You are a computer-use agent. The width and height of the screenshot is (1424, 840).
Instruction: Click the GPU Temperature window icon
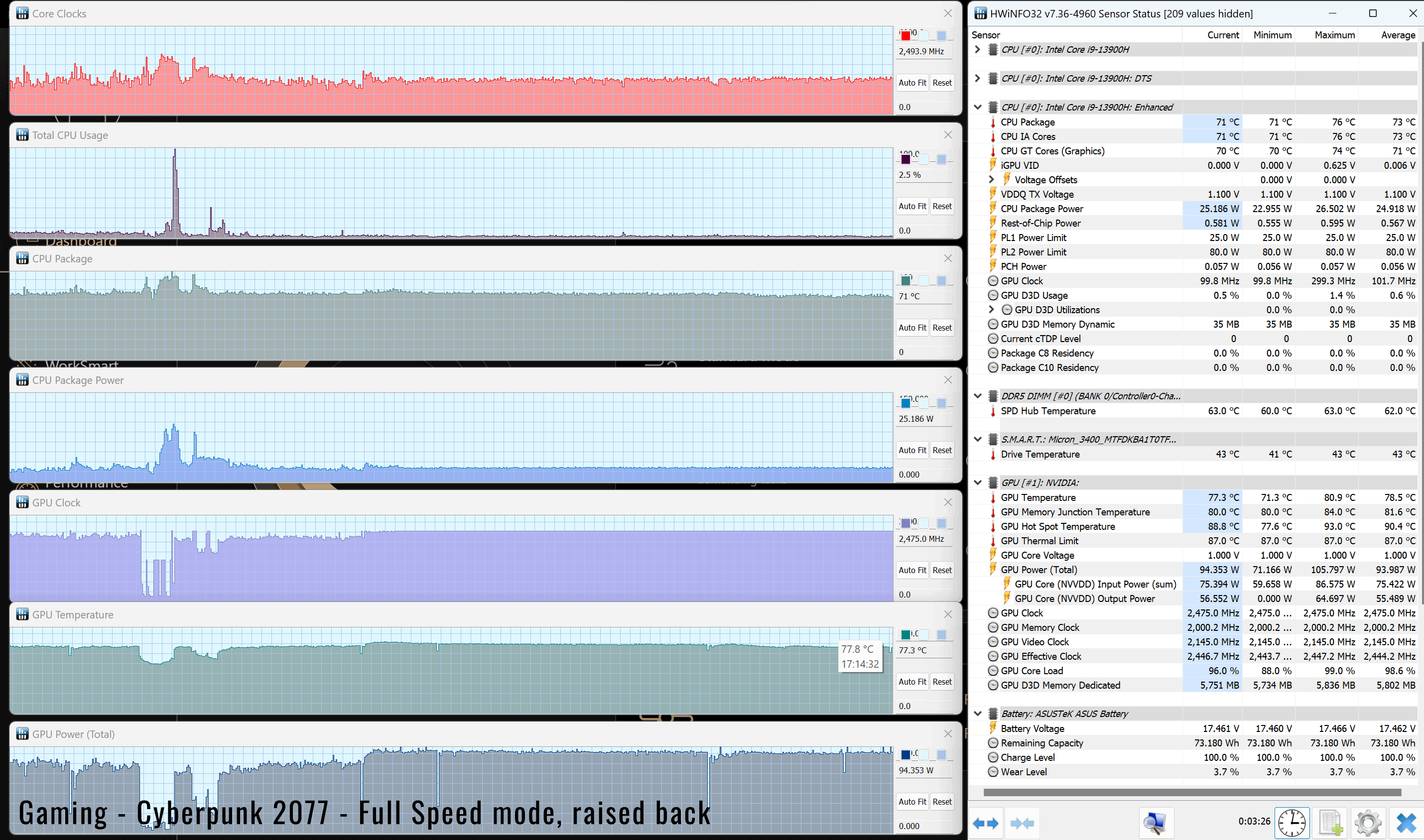click(x=22, y=614)
